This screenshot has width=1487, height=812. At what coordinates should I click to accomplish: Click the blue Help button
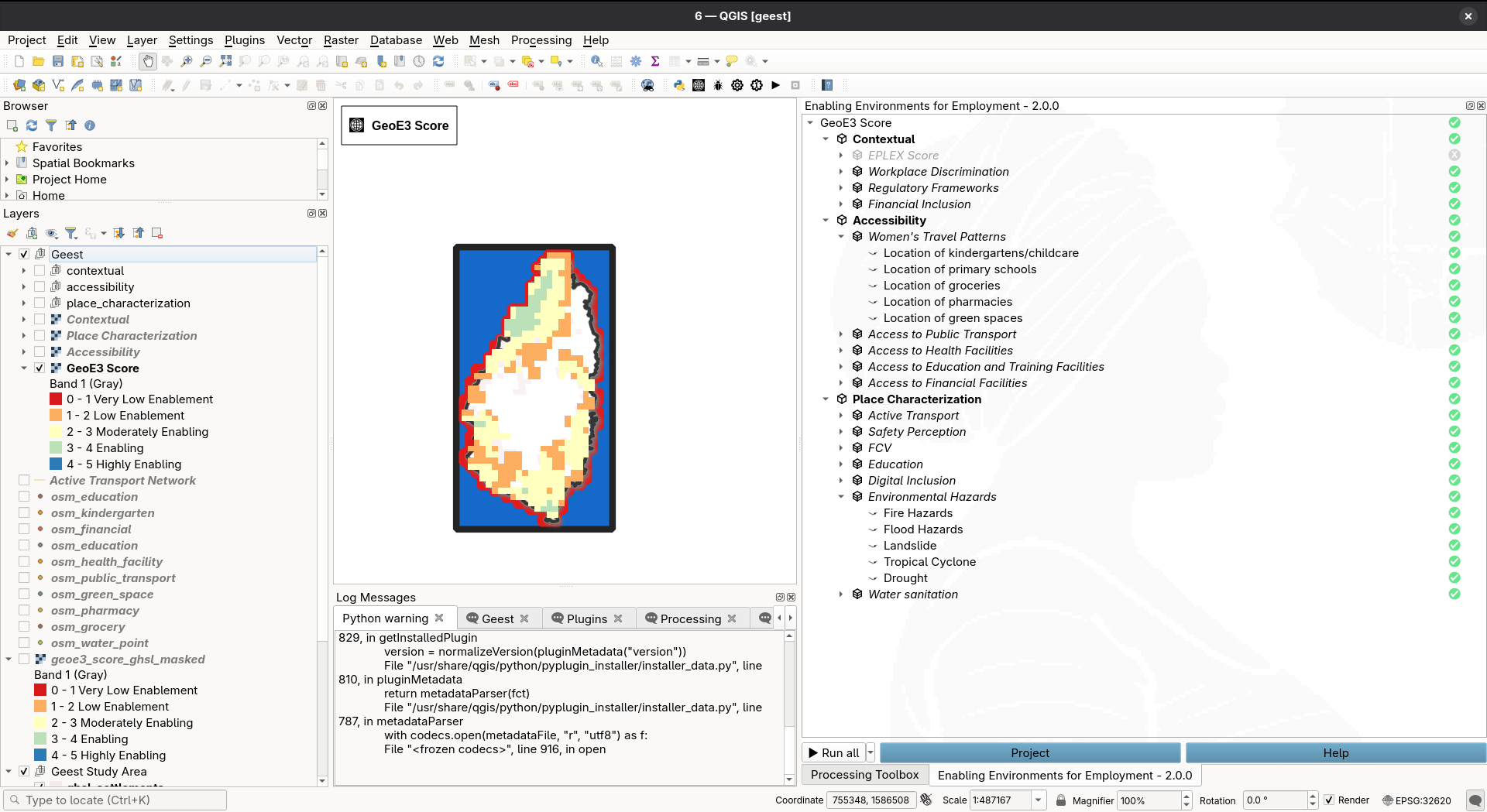click(1335, 753)
